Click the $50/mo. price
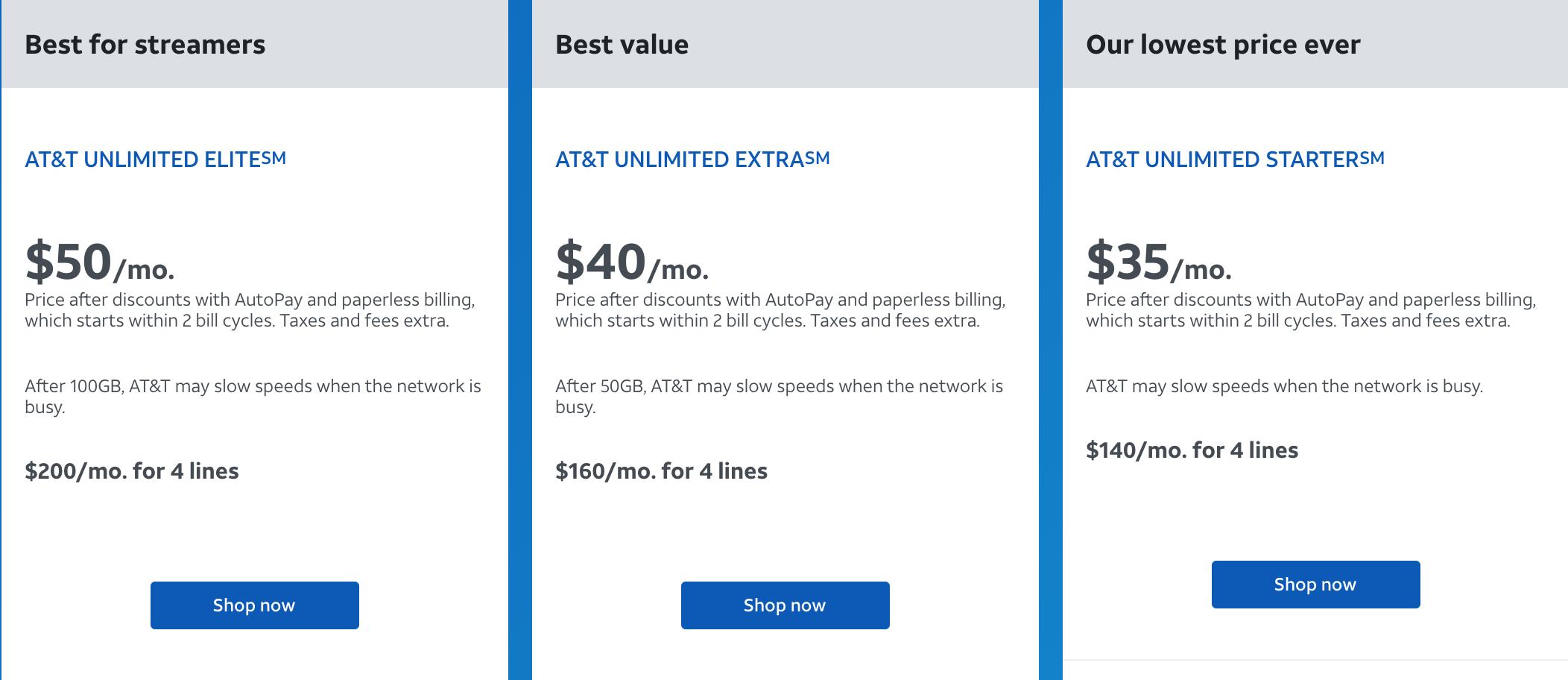 pyautogui.click(x=99, y=262)
